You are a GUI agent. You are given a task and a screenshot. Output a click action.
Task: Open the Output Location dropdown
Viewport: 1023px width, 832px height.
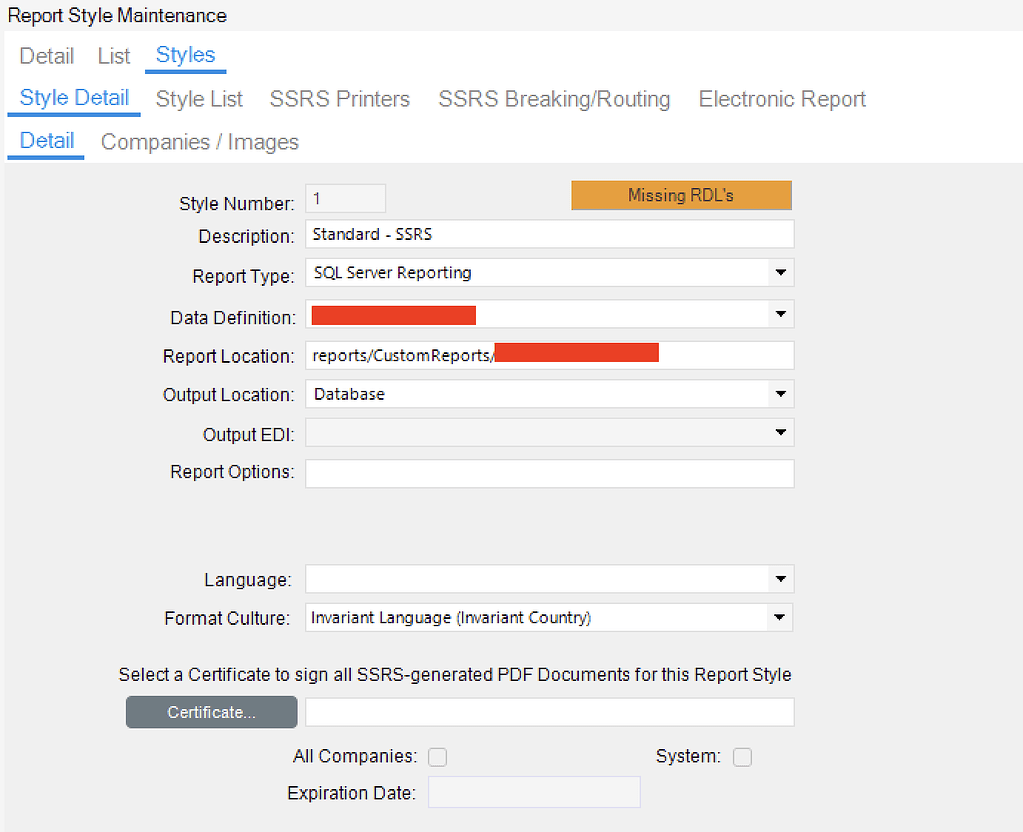pos(780,393)
